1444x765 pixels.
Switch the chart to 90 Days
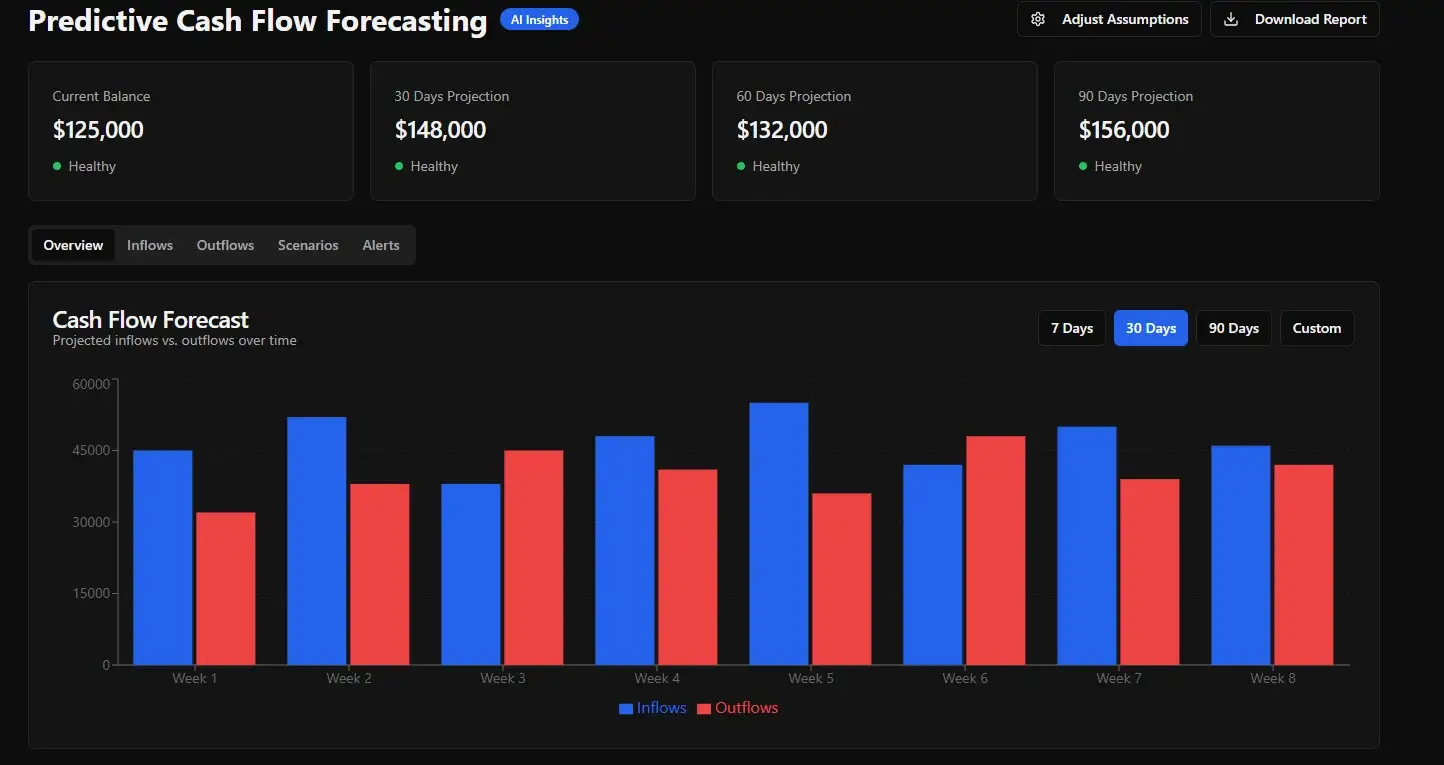click(x=1233, y=328)
